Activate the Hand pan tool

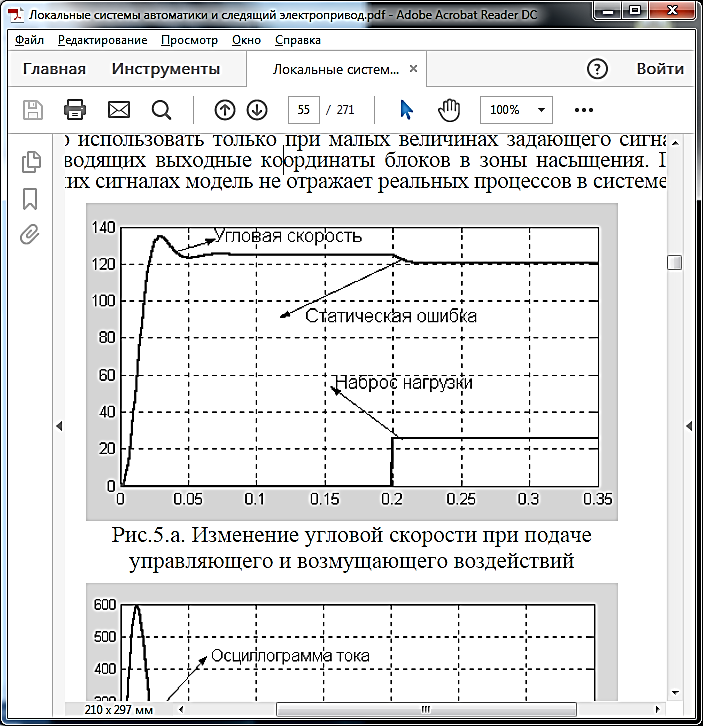(448, 109)
